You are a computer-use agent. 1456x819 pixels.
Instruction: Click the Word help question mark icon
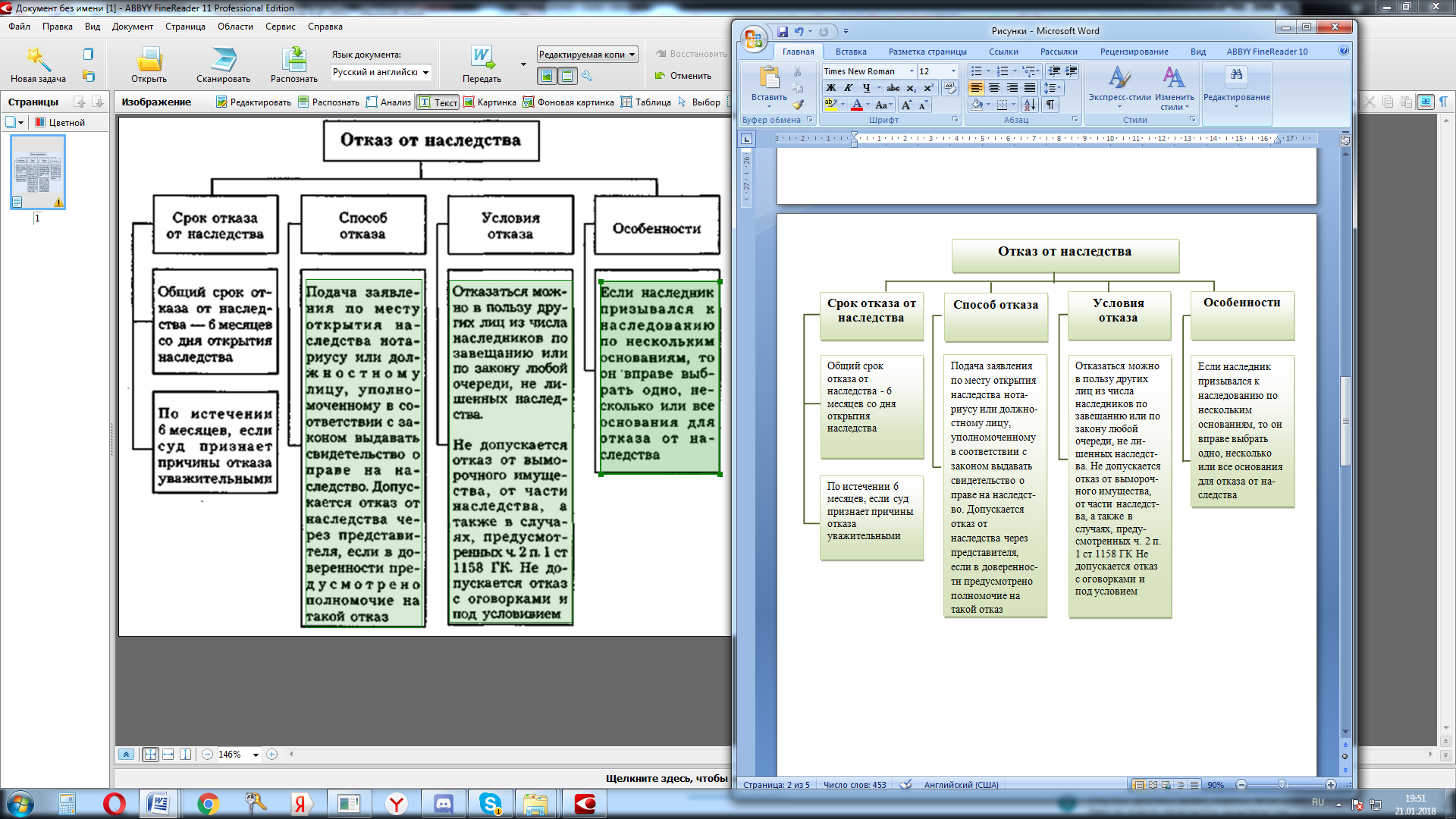(x=1344, y=51)
